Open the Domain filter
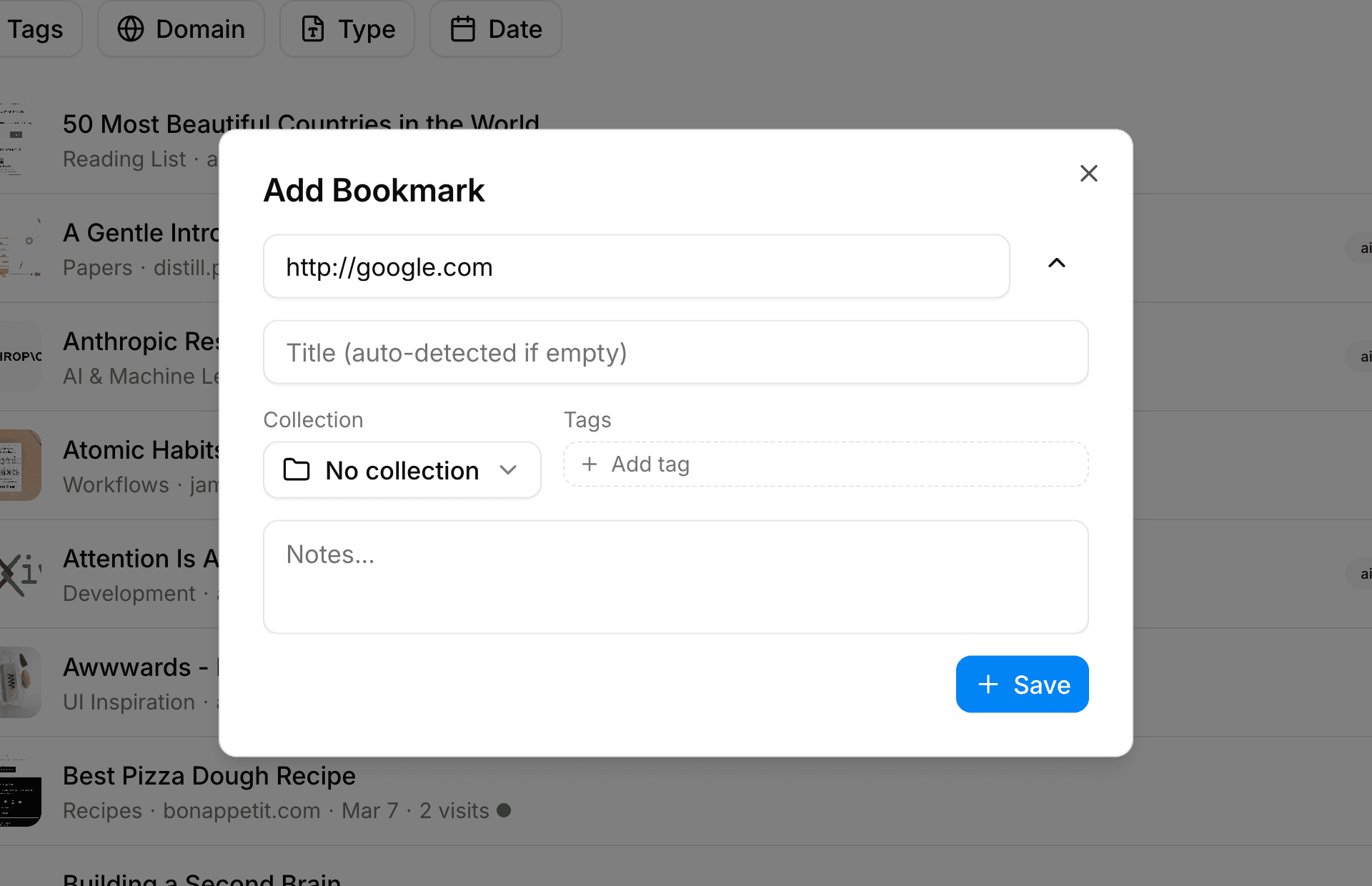1372x886 pixels. click(x=181, y=29)
